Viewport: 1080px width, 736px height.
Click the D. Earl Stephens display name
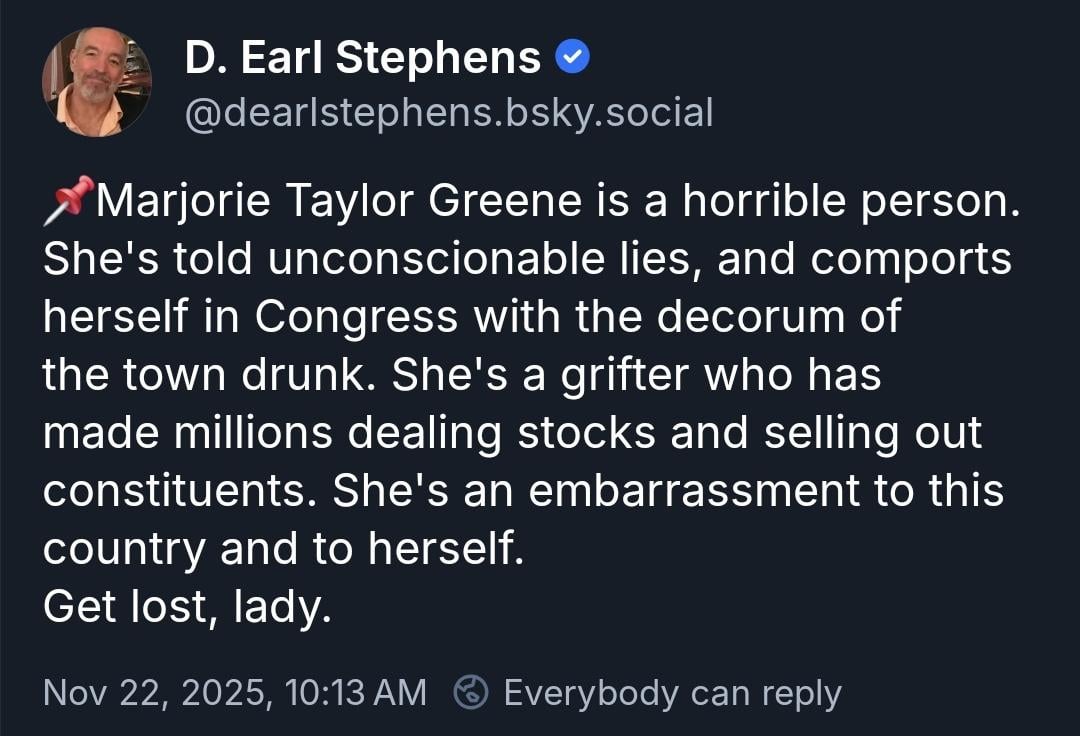363,58
